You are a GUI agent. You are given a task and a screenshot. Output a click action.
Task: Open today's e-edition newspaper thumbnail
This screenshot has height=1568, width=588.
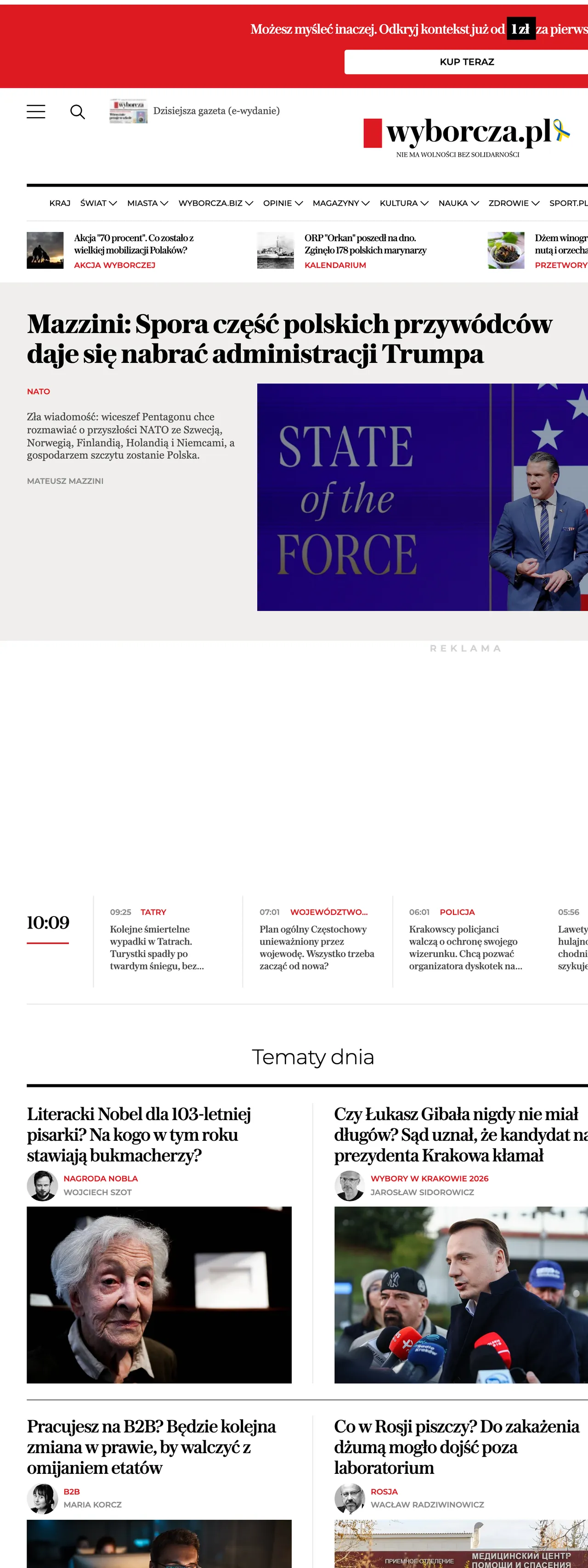point(129,111)
